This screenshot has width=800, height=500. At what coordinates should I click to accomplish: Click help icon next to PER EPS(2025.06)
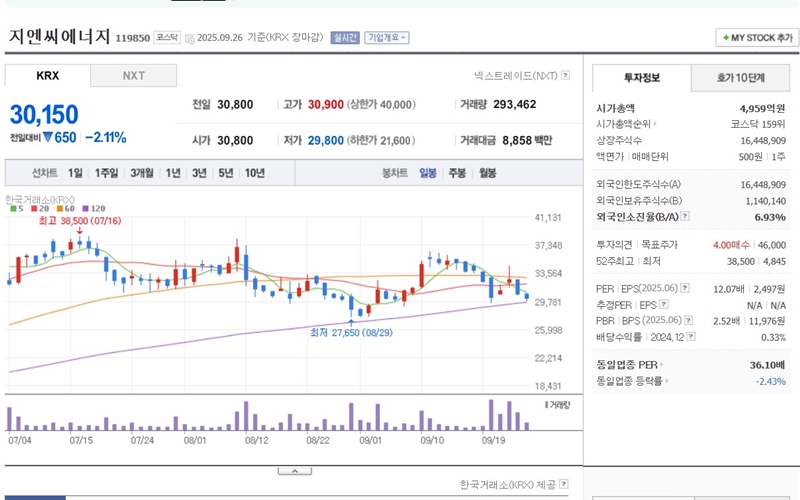click(x=685, y=288)
